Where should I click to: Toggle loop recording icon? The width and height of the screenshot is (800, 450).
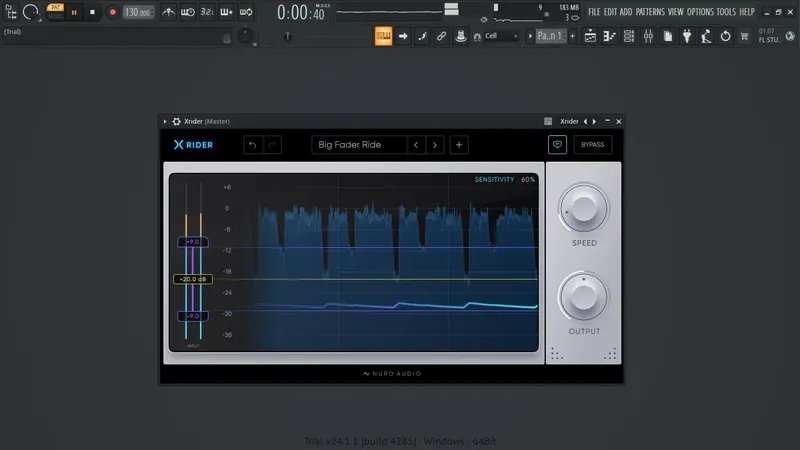pos(246,12)
